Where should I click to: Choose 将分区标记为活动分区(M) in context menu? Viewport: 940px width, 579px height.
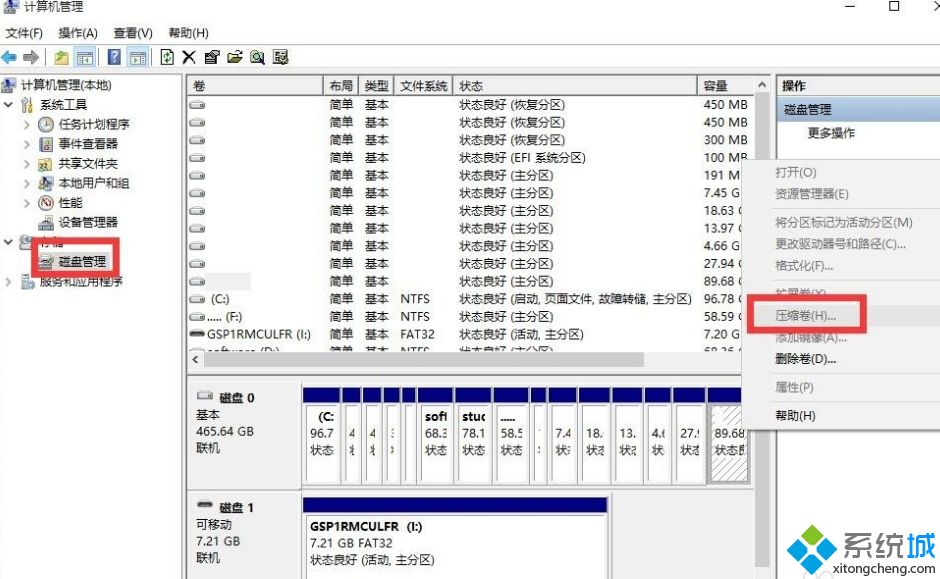843,222
